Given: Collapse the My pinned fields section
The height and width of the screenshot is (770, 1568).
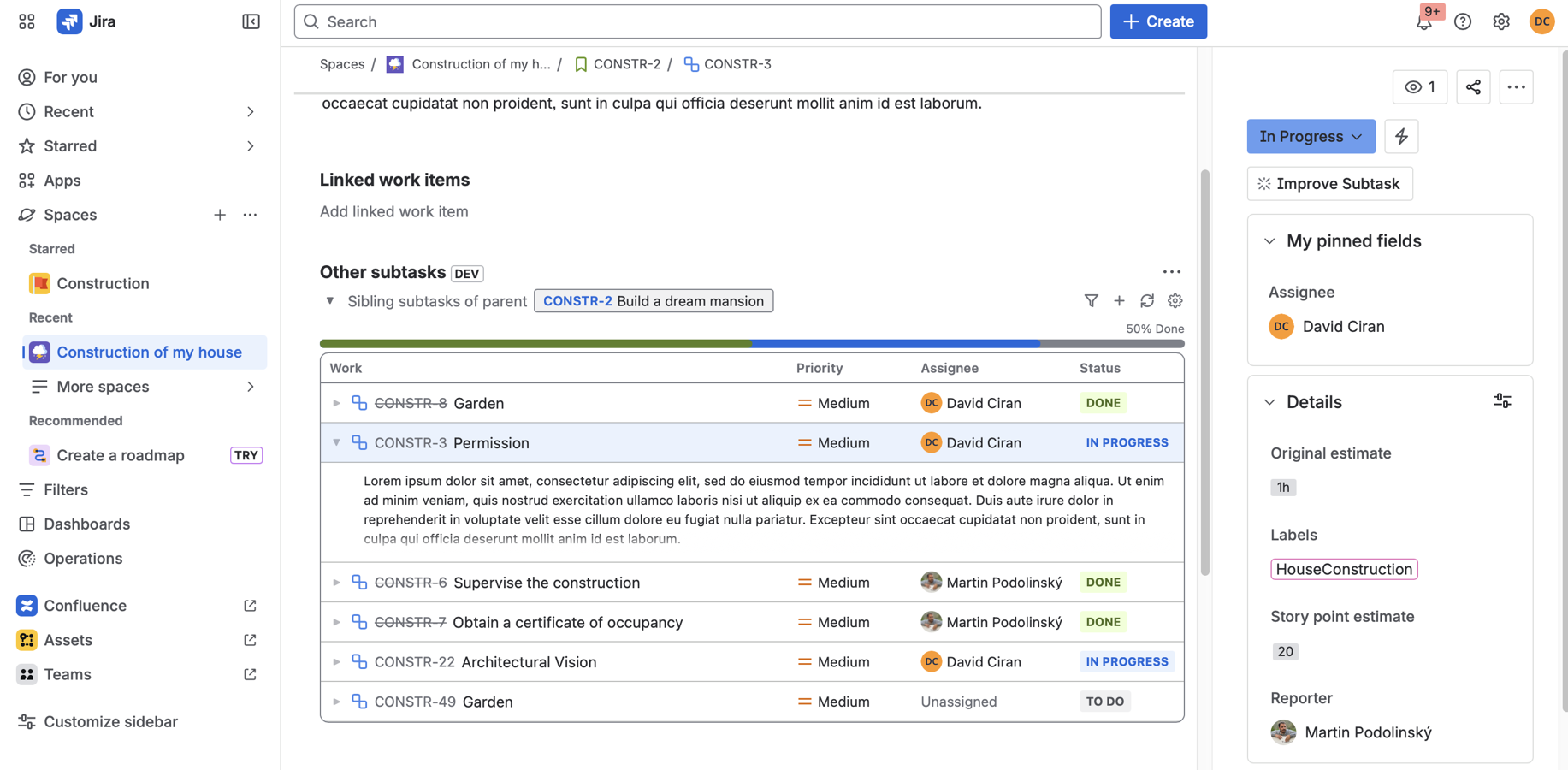Looking at the screenshot, I should [1269, 241].
